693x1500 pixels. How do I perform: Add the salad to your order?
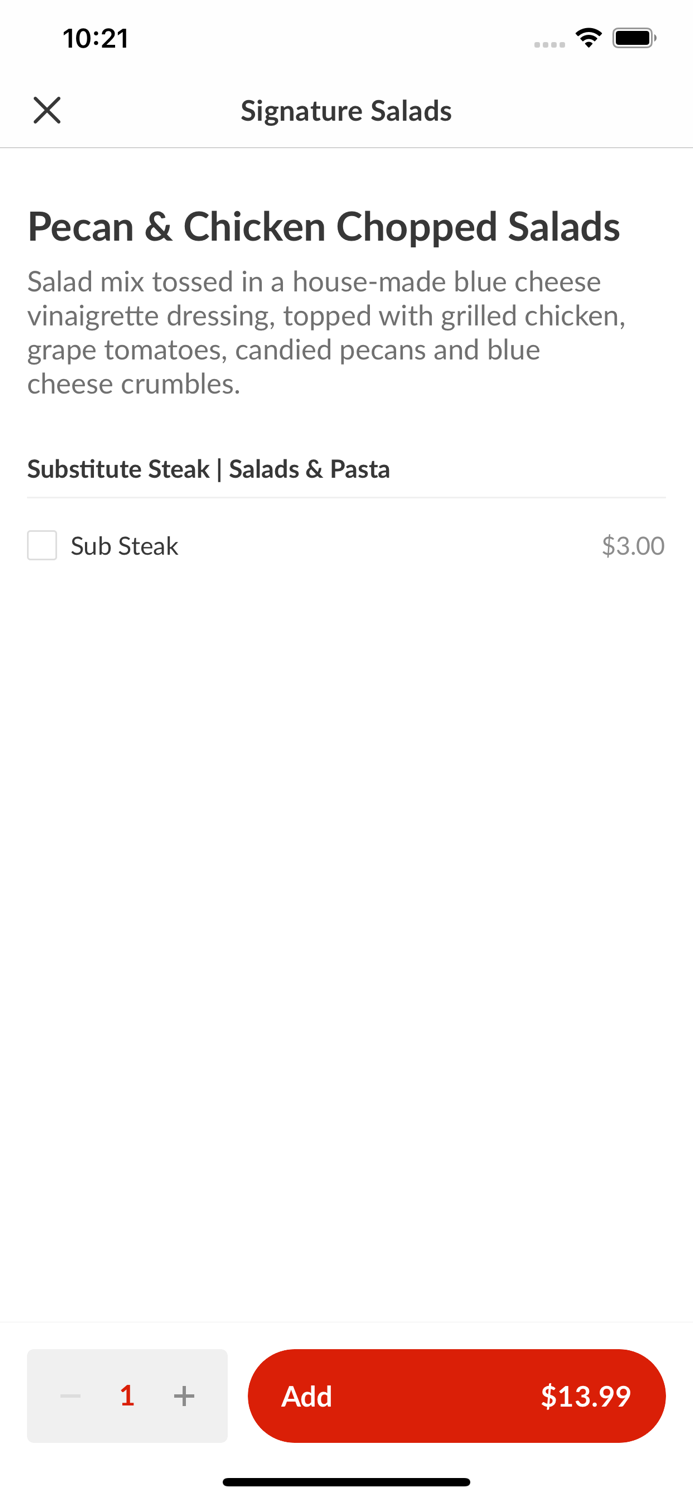pos(457,1395)
